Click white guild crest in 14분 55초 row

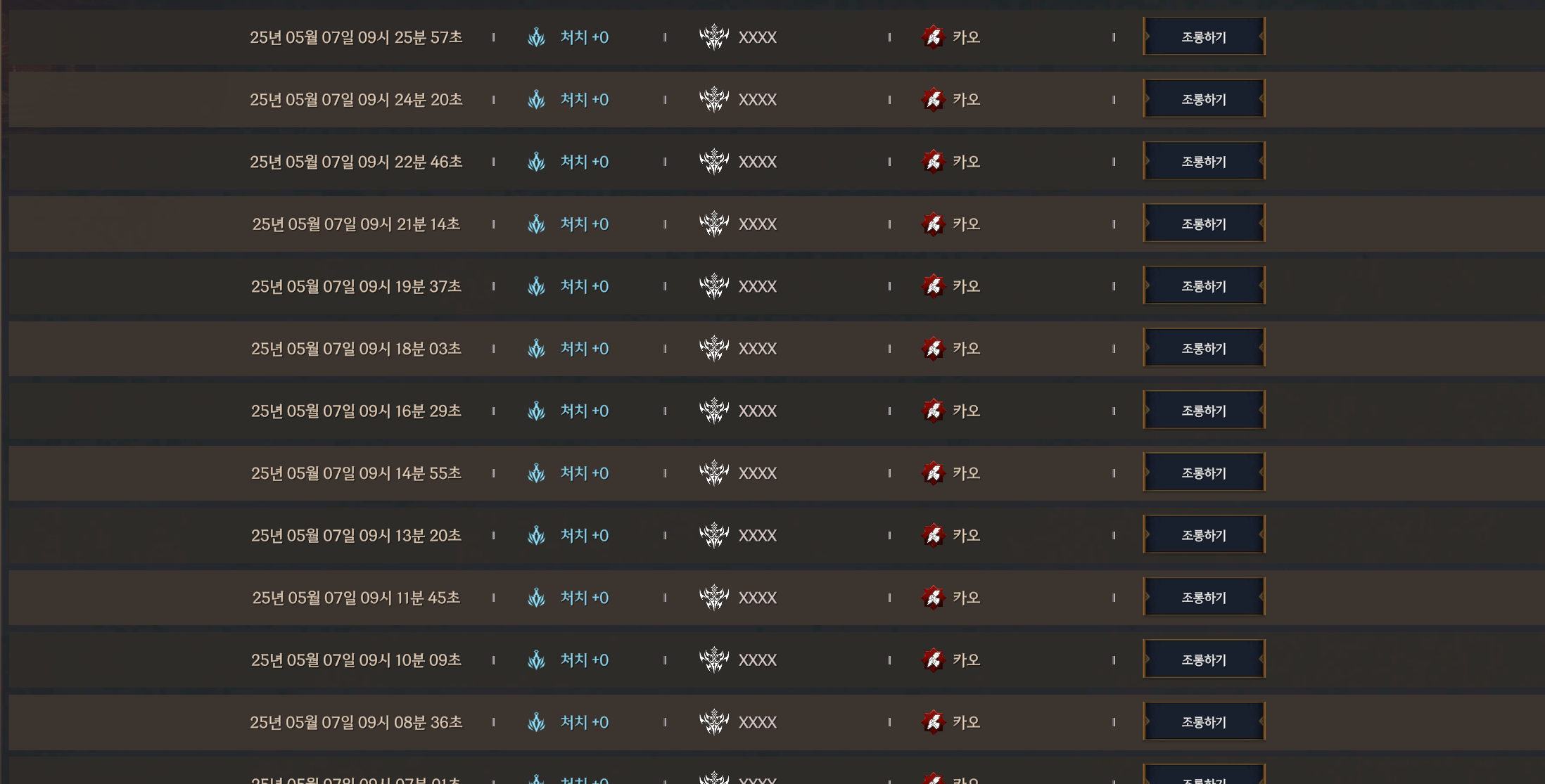tap(714, 473)
